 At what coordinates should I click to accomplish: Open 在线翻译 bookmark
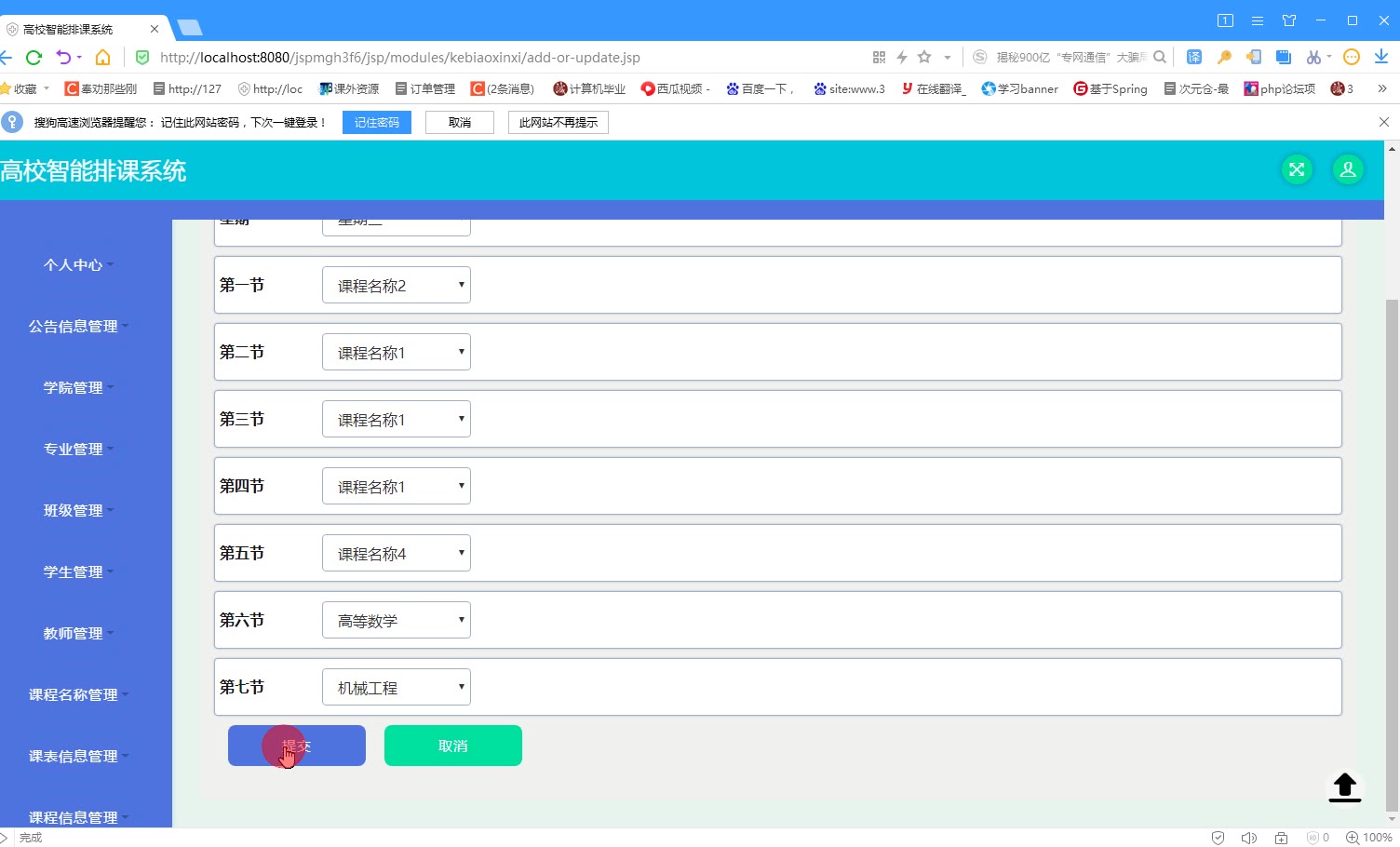(934, 88)
